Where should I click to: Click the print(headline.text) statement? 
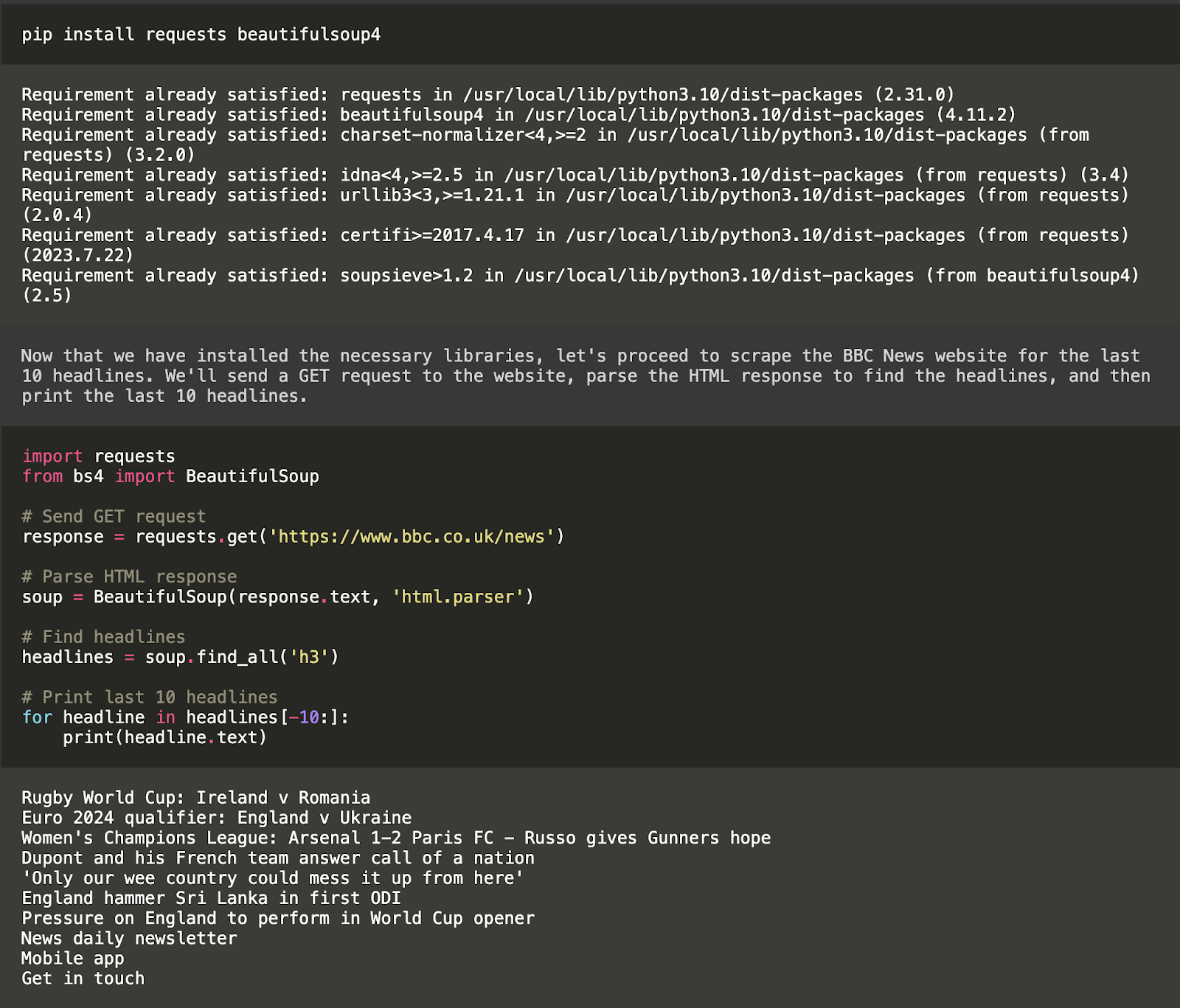(165, 737)
